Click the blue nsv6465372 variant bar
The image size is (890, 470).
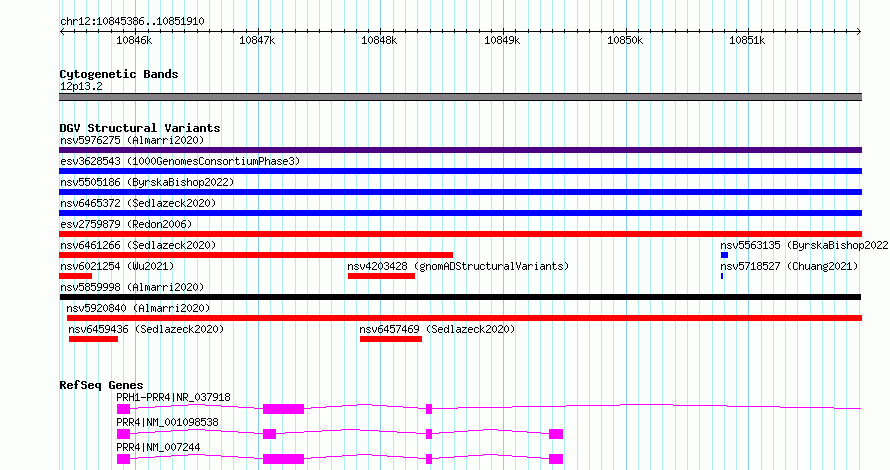click(x=460, y=213)
